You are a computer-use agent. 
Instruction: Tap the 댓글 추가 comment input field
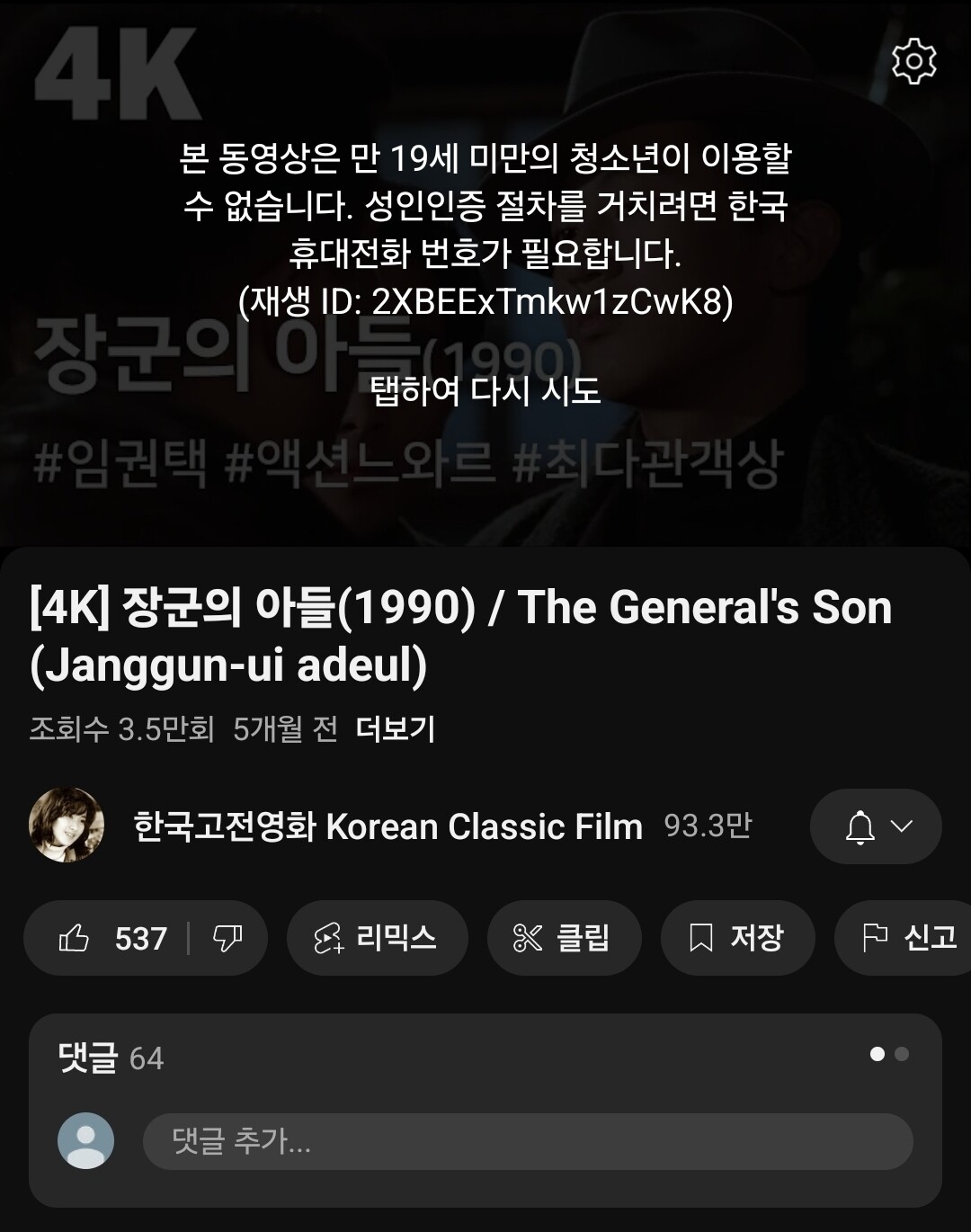528,1141
